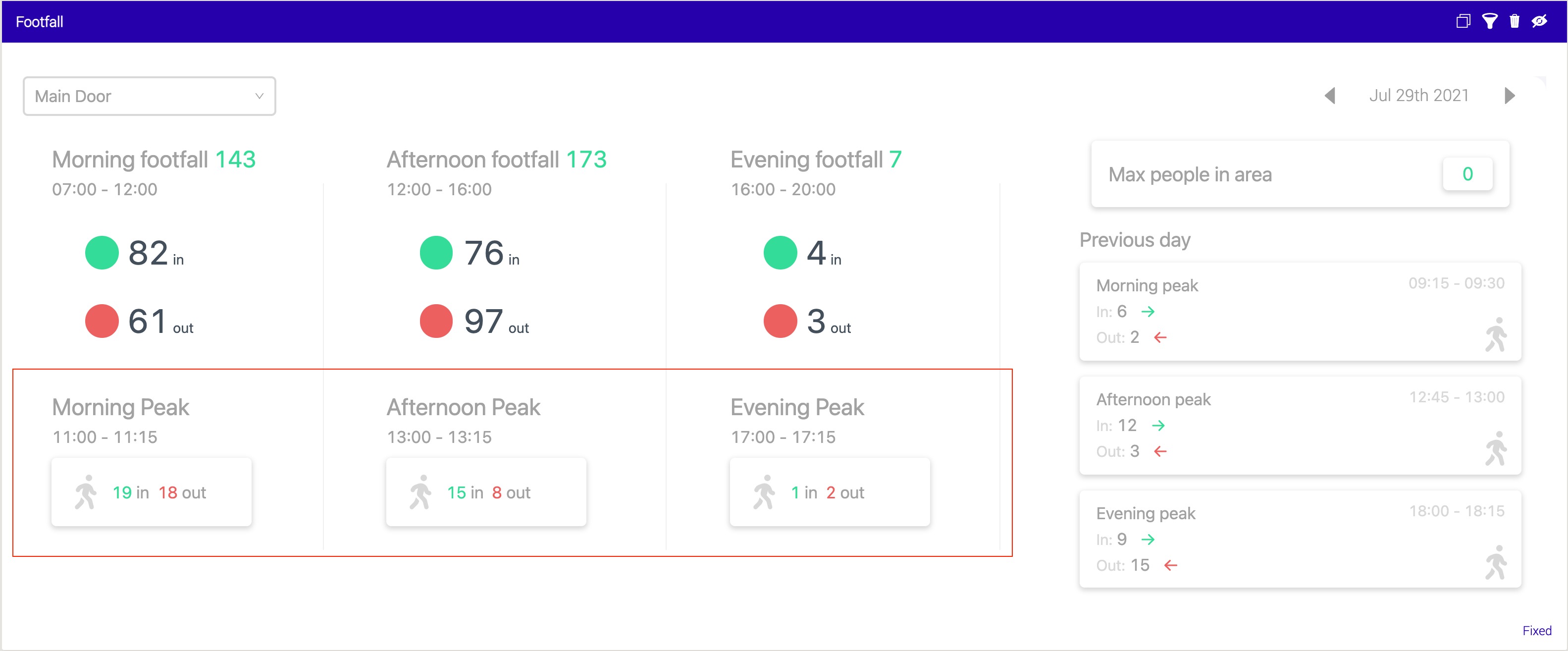Go to next date arrow
Image resolution: width=1568 pixels, height=651 pixels.
tap(1510, 96)
